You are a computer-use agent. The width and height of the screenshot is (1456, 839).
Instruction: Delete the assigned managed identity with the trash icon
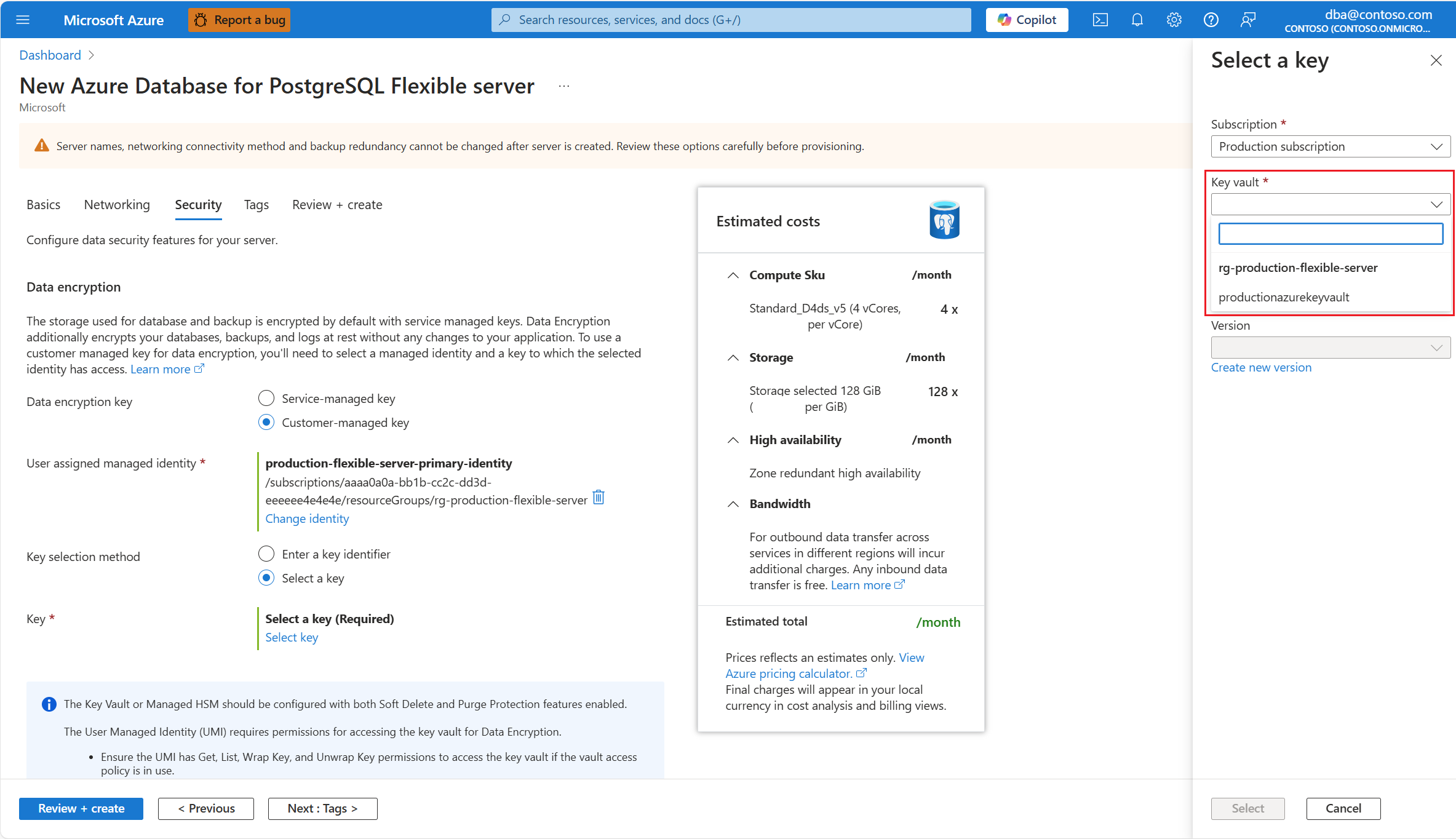point(599,497)
